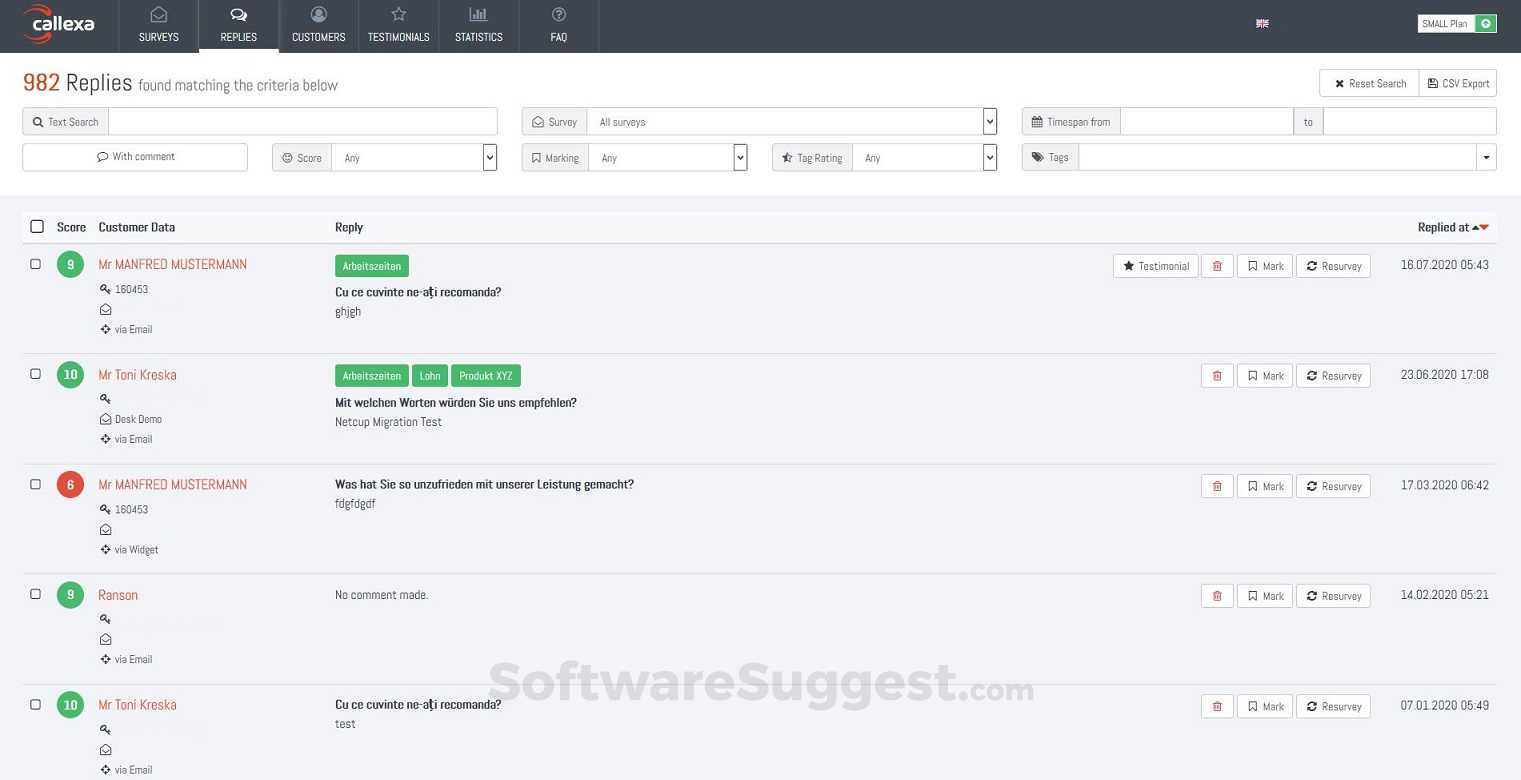The width and height of the screenshot is (1521, 780).
Task: Click the Tags label icon
Action: 1050,158
